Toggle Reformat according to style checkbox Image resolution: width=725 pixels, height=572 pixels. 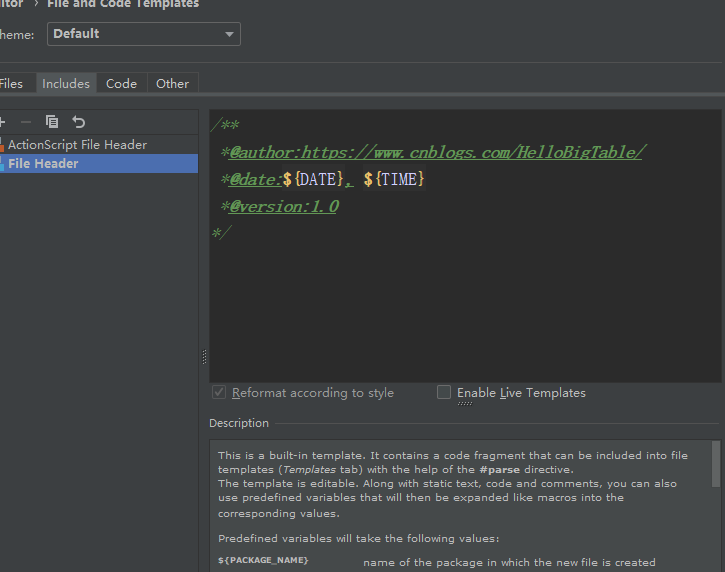point(219,392)
